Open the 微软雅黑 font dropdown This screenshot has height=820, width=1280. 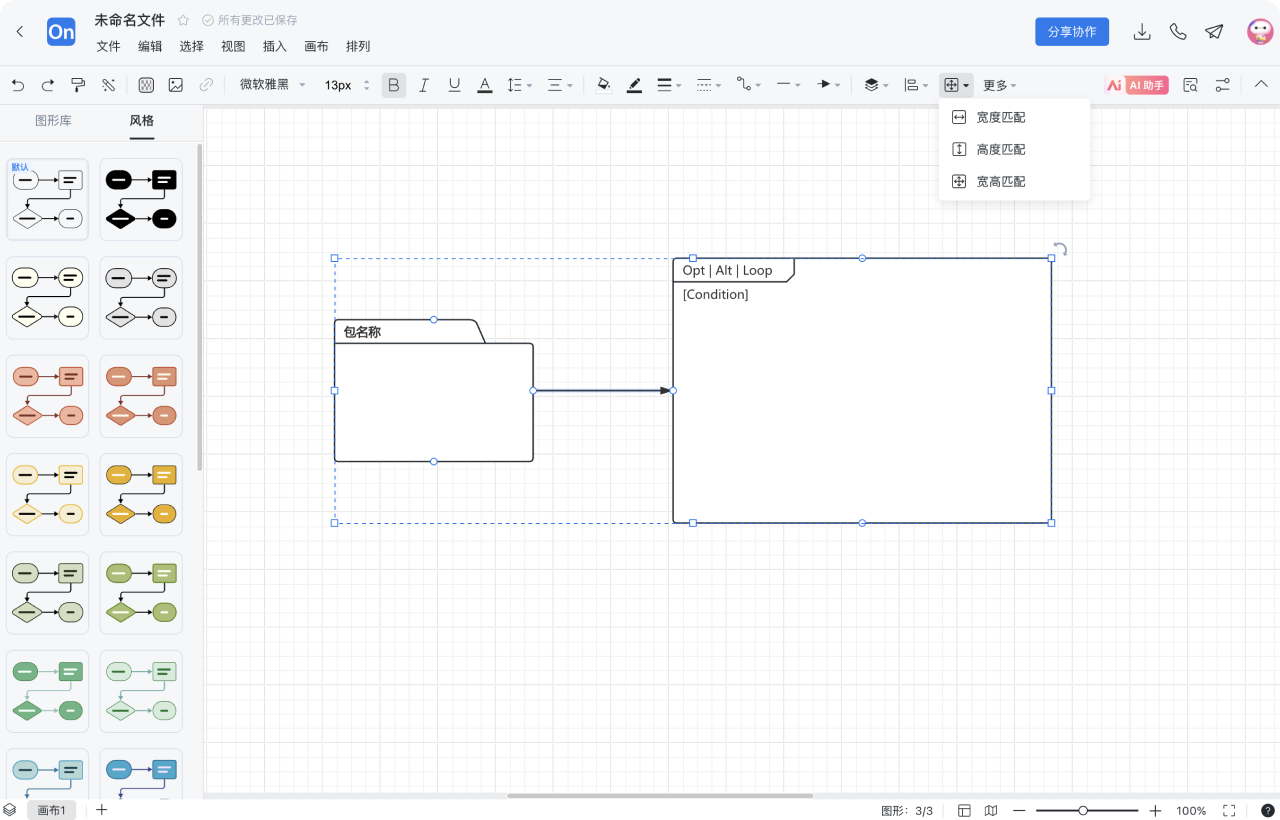(273, 85)
